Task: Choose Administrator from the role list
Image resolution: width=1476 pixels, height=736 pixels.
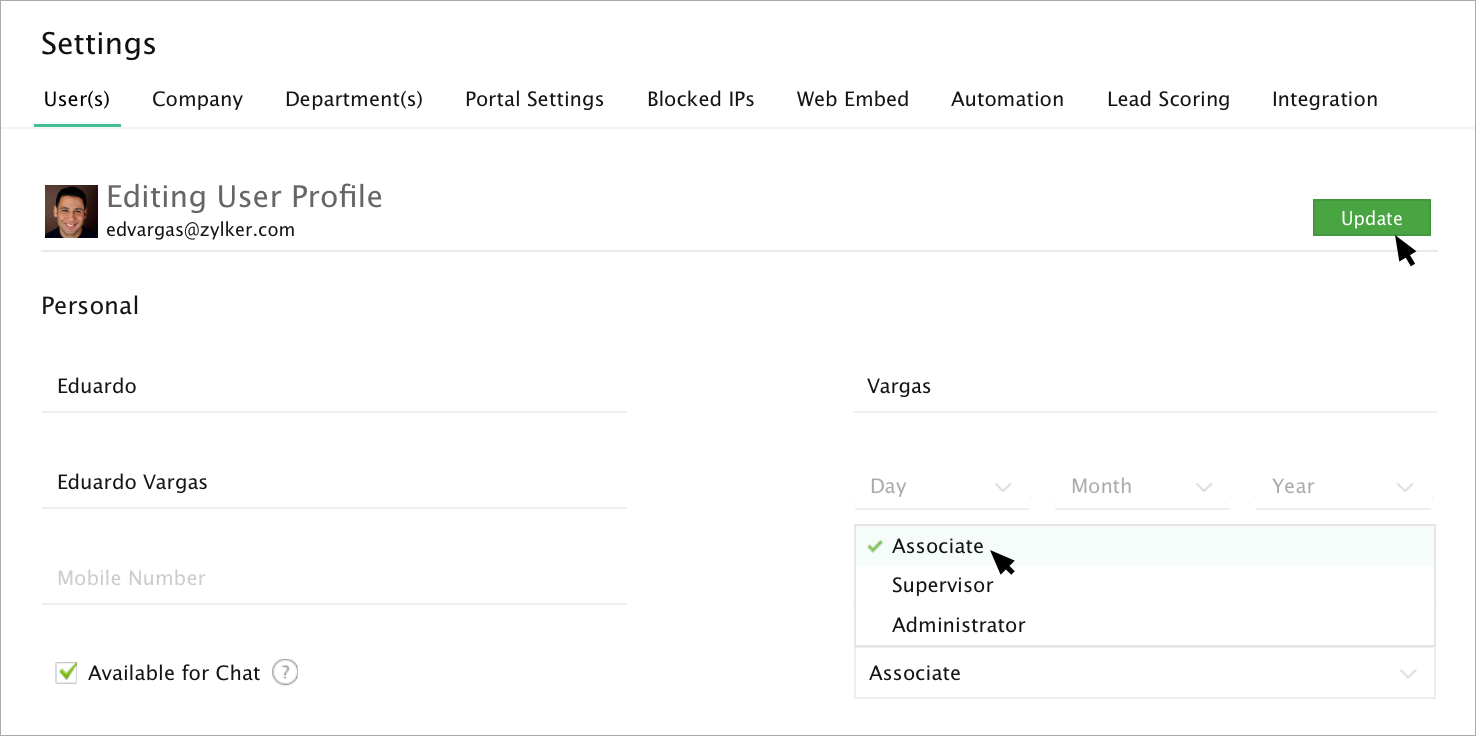Action: tap(958, 625)
